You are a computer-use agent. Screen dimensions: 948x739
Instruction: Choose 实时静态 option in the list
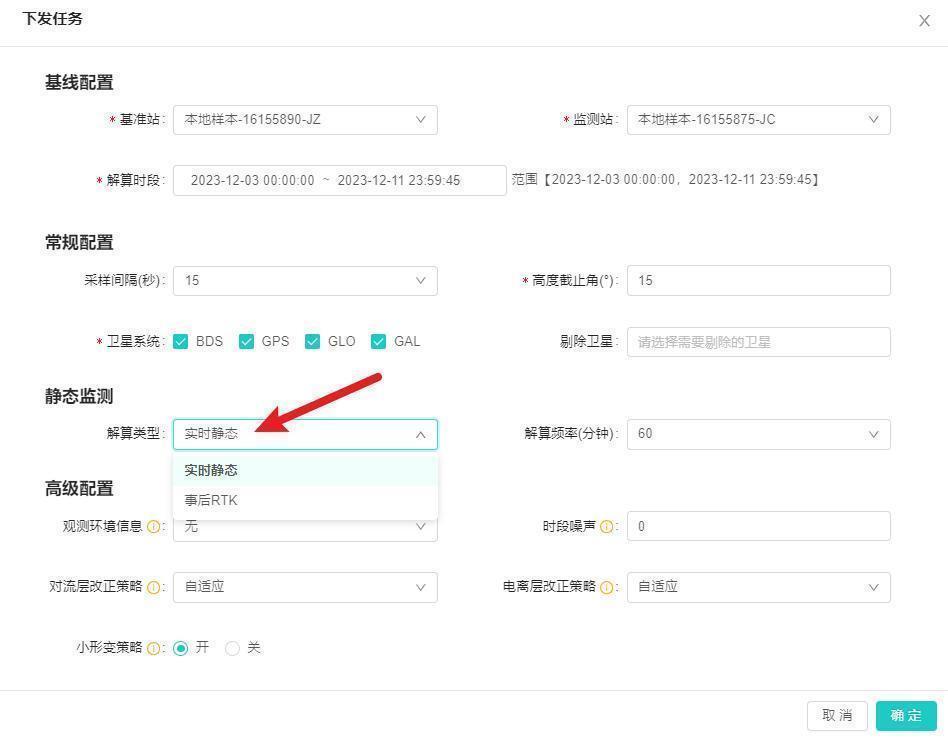[211, 470]
